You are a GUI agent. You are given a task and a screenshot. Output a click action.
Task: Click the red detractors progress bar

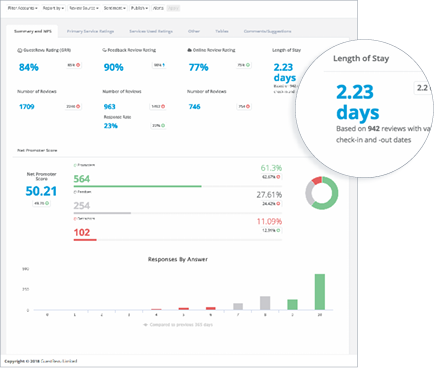point(85,240)
